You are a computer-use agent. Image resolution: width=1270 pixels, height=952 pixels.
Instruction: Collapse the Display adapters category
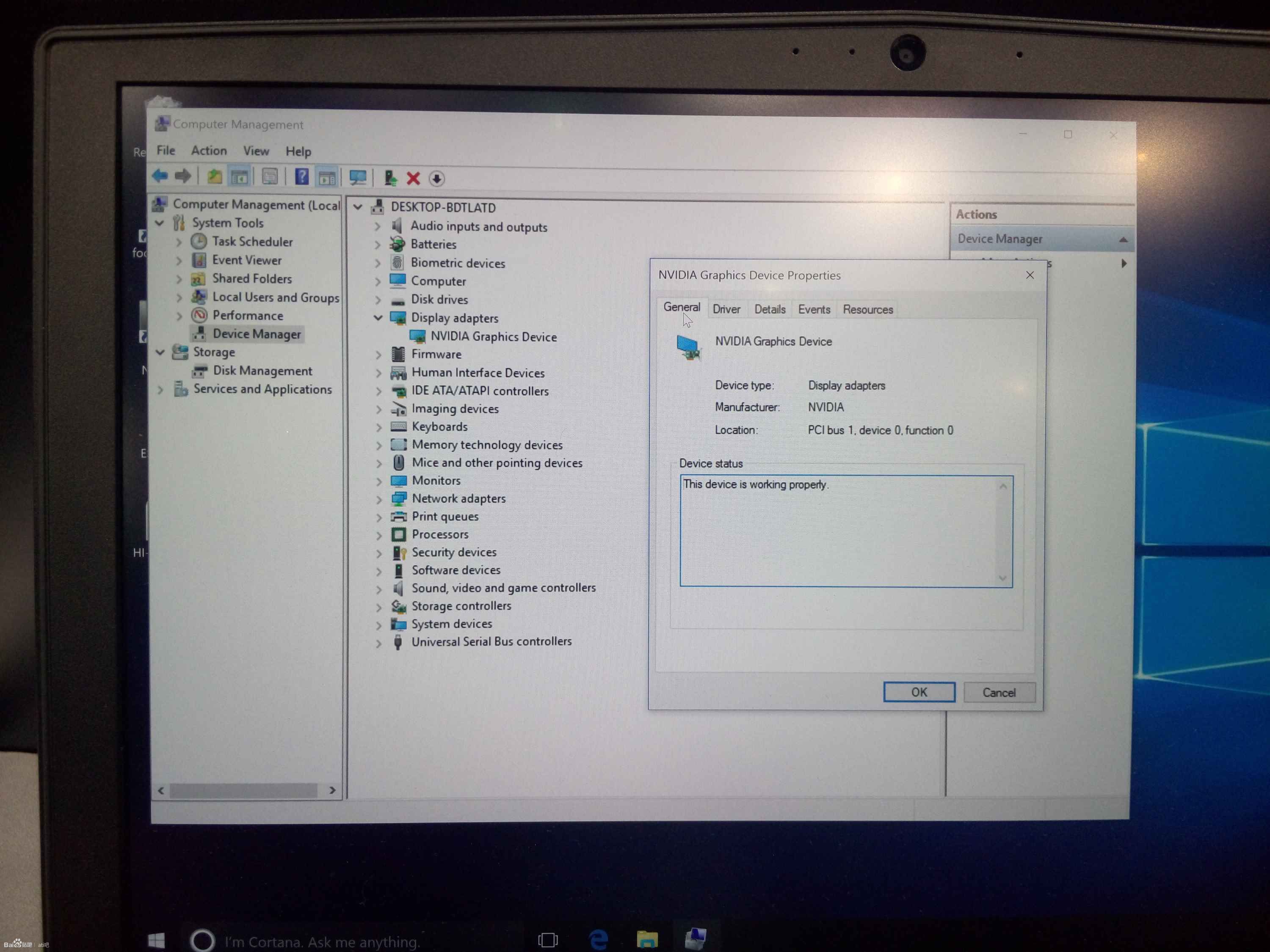pos(378,317)
